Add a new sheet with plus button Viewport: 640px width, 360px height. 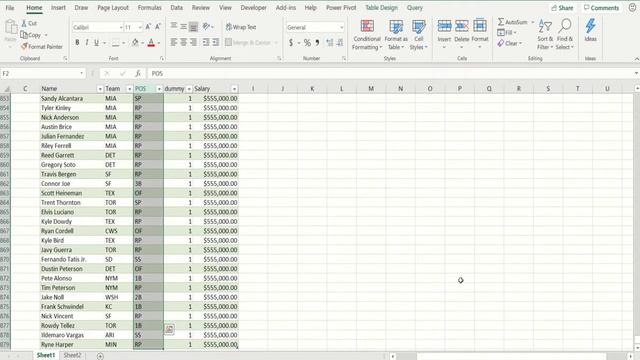pos(100,356)
